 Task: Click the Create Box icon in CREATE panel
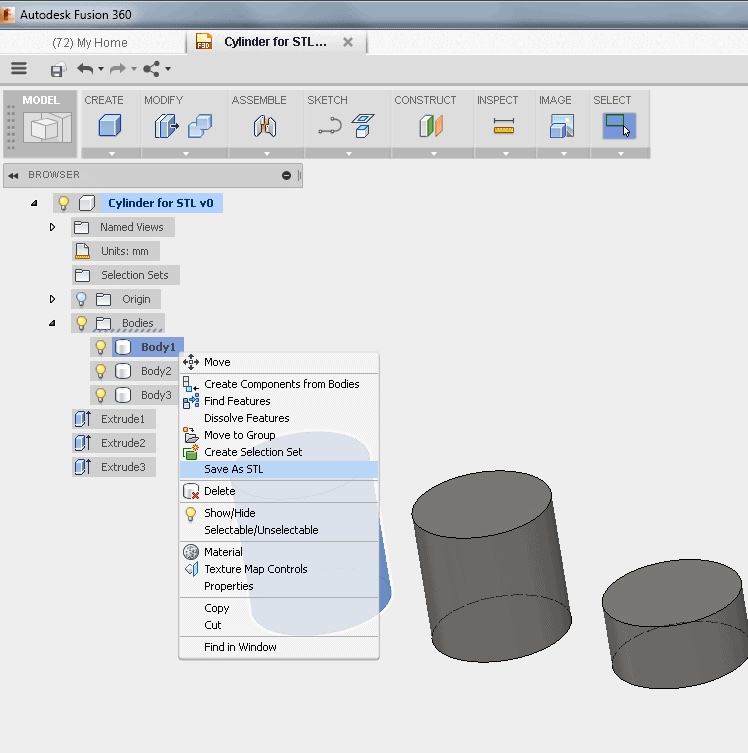pos(110,126)
